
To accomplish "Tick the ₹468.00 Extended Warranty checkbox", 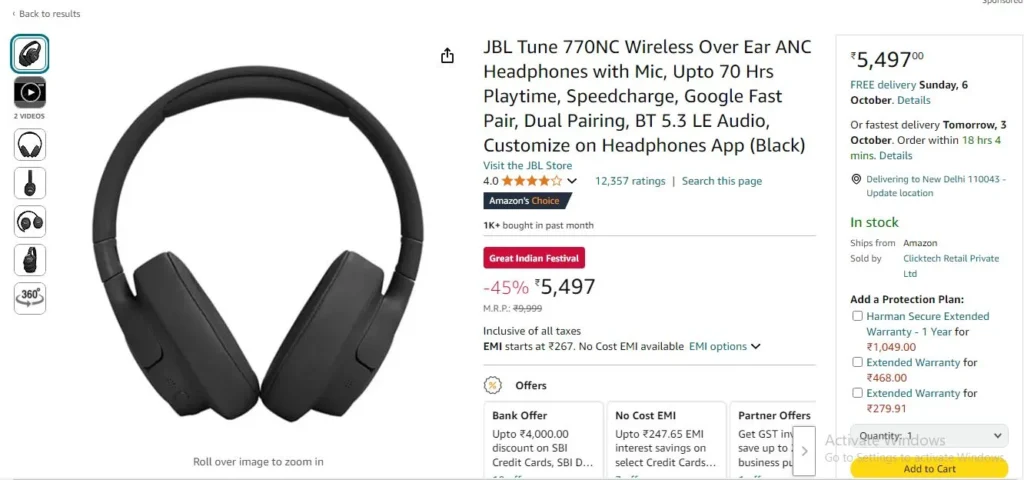I will coord(857,362).
